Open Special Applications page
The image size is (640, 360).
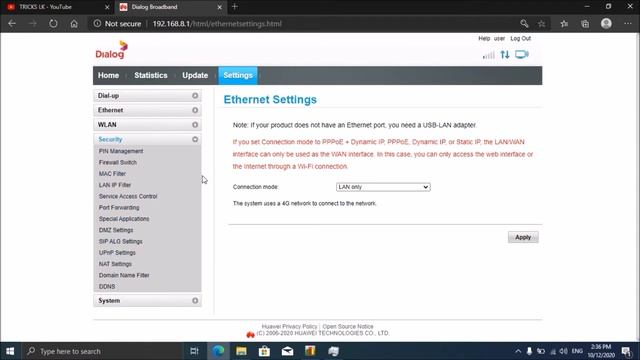(x=124, y=219)
